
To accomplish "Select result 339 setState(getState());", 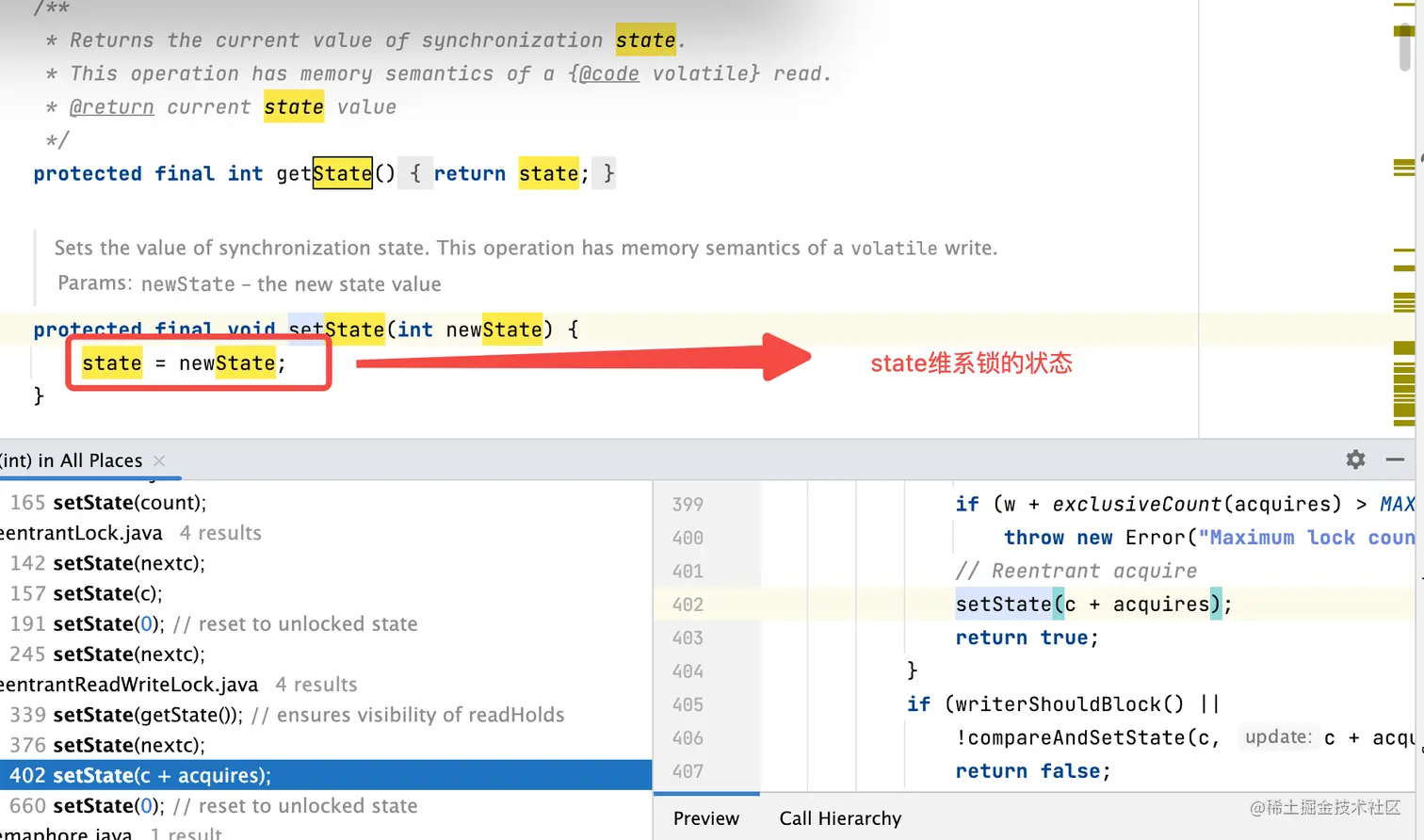I will tap(287, 715).
